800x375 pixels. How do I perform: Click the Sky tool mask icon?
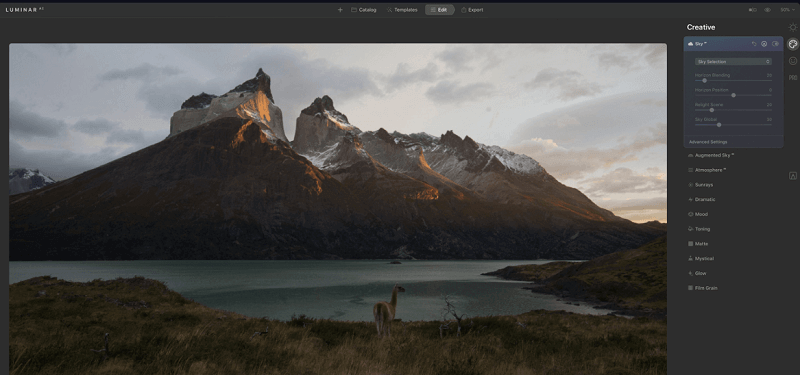point(764,44)
